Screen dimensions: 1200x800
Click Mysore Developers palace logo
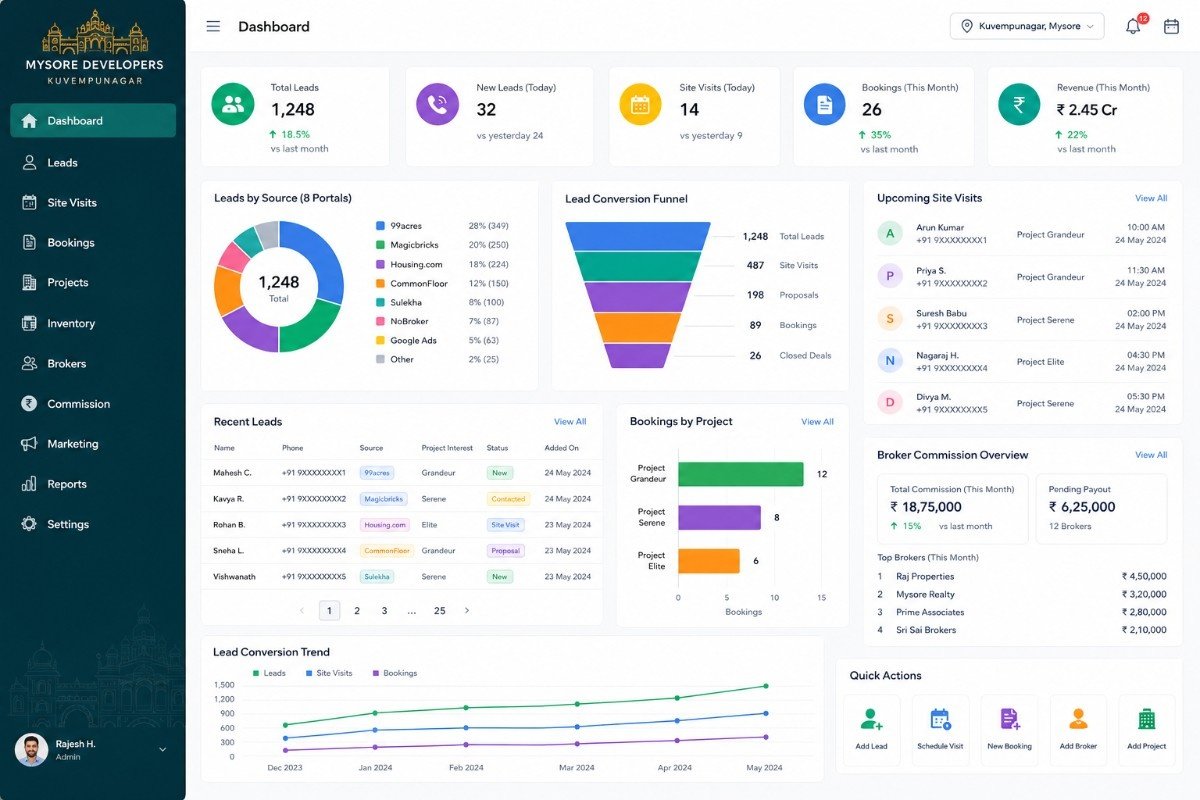click(x=95, y=33)
